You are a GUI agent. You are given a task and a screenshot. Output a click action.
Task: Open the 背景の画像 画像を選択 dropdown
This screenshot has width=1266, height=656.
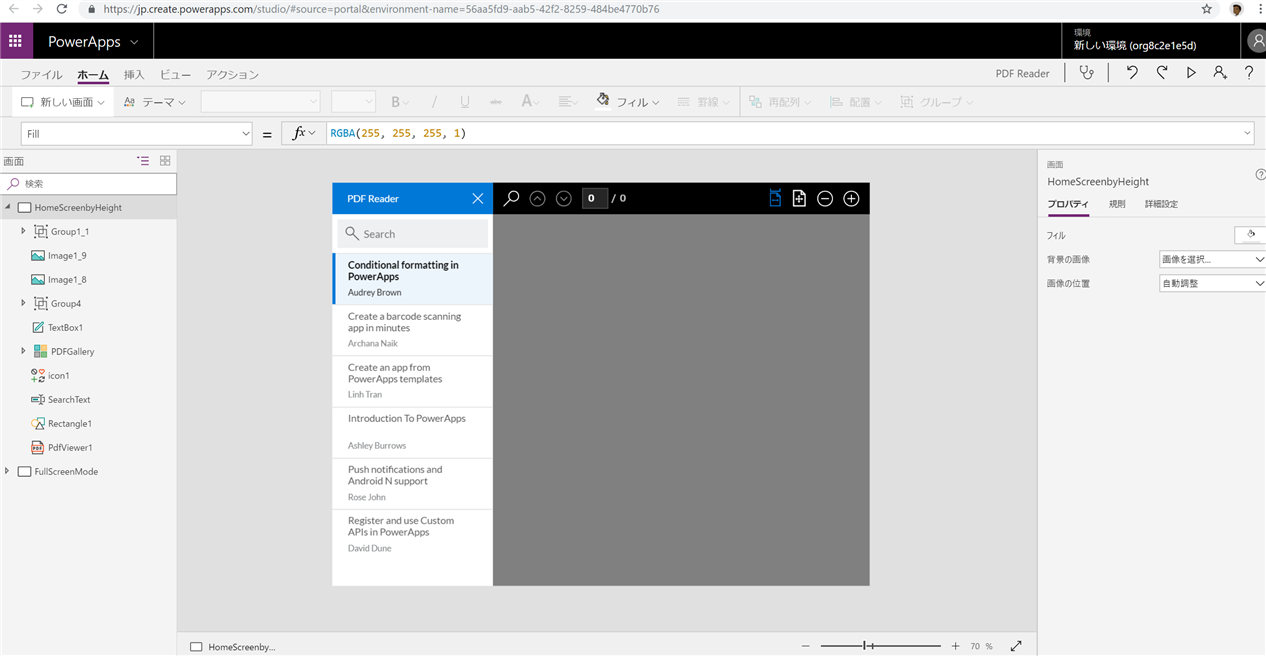[1211, 258]
